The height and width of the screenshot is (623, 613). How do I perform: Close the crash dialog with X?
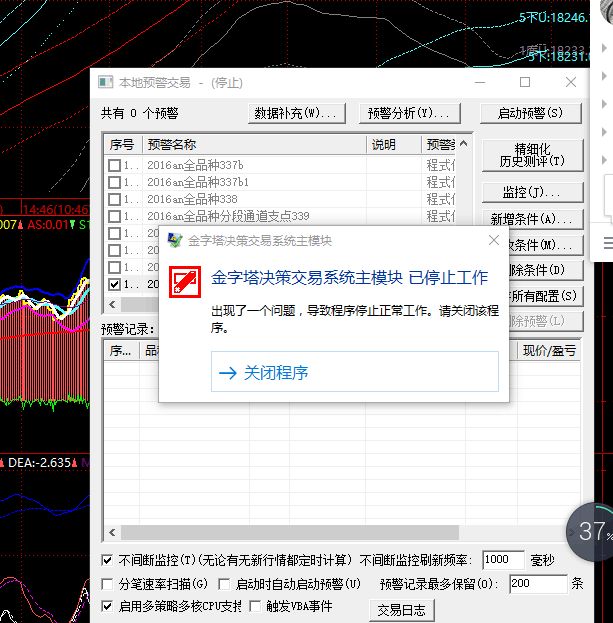(493, 240)
